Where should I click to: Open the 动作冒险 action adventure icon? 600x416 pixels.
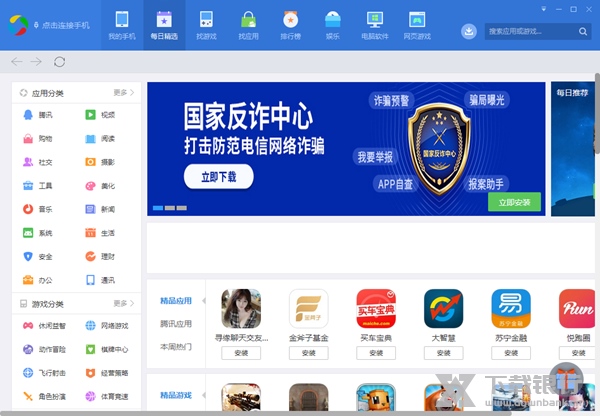28,349
